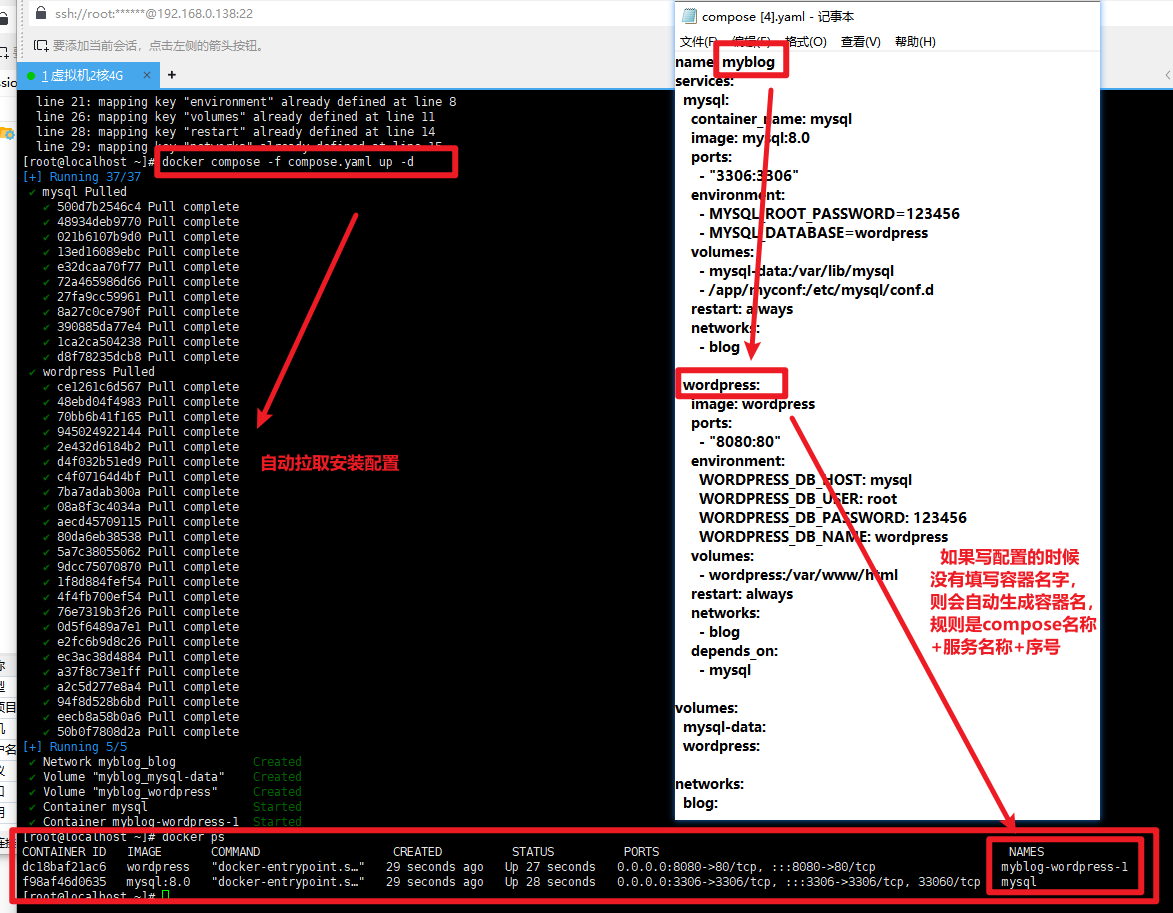The height and width of the screenshot is (913, 1173).
Task: Click the WORDPRESS_DB_HOST: mysql line
Action: click(x=806, y=480)
